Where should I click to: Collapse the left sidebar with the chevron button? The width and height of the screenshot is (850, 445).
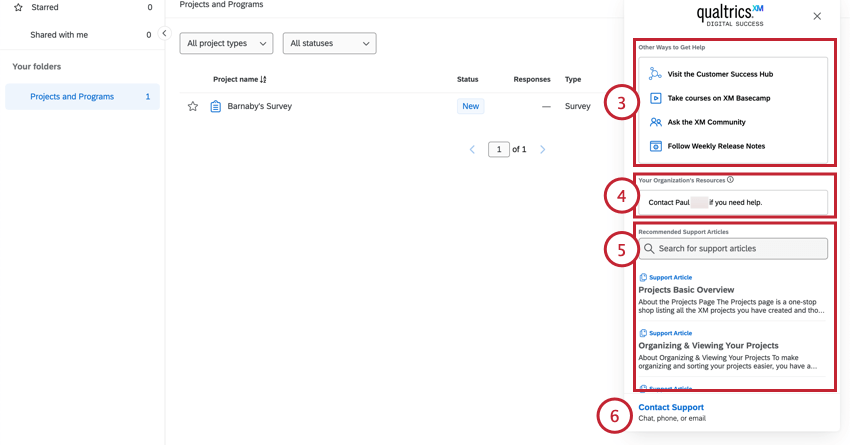164,33
